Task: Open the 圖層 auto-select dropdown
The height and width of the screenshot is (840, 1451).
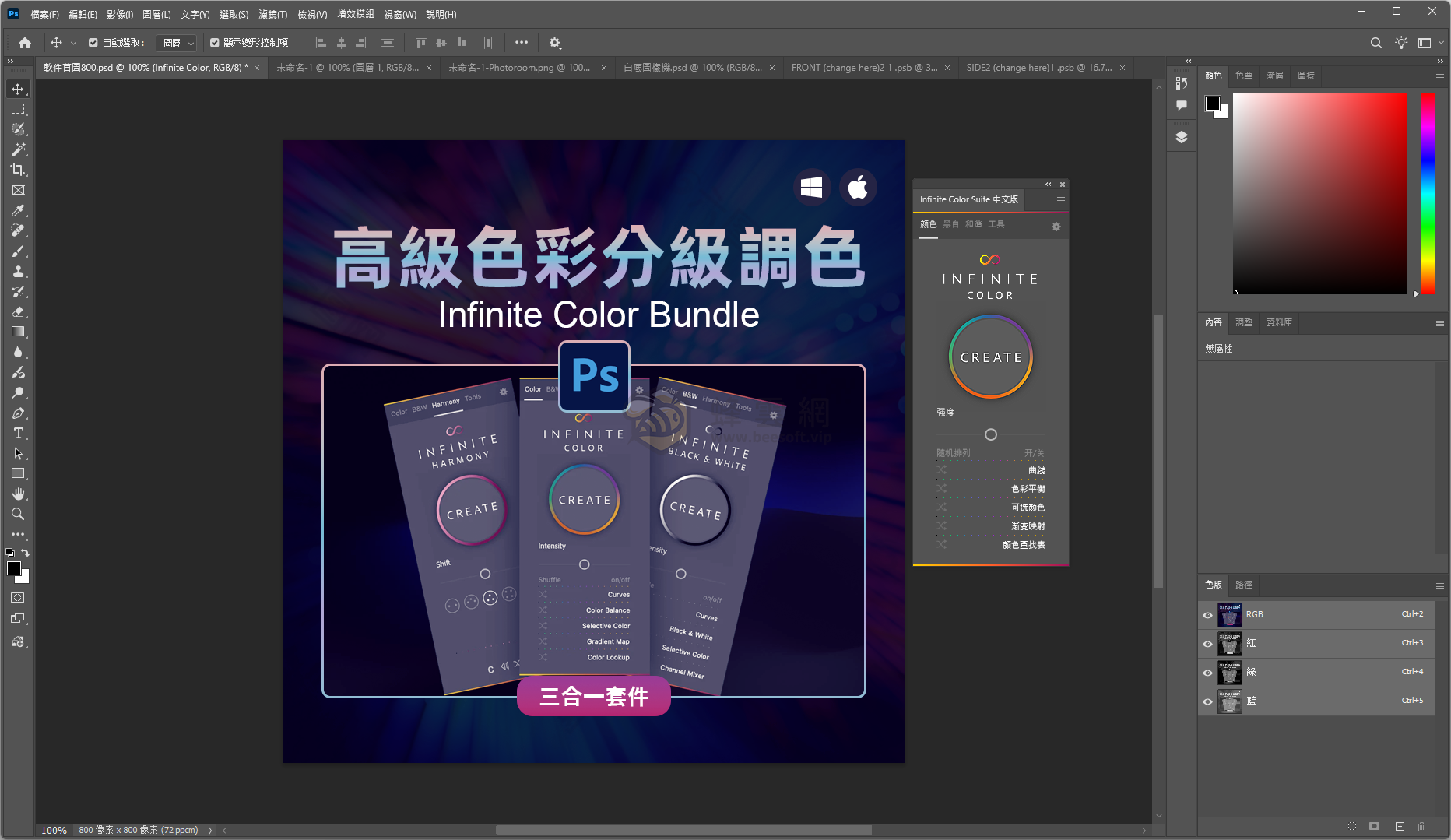Action: [x=177, y=43]
